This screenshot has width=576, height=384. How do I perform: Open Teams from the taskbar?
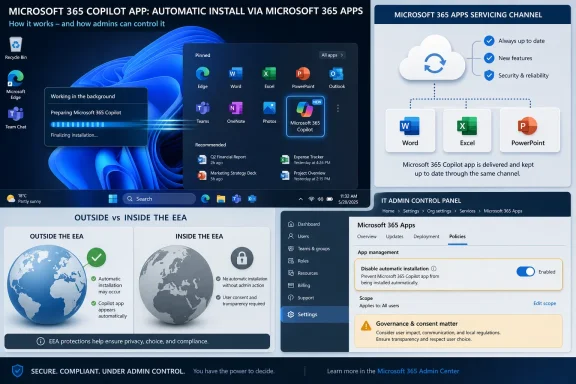pyautogui.click(x=237, y=199)
